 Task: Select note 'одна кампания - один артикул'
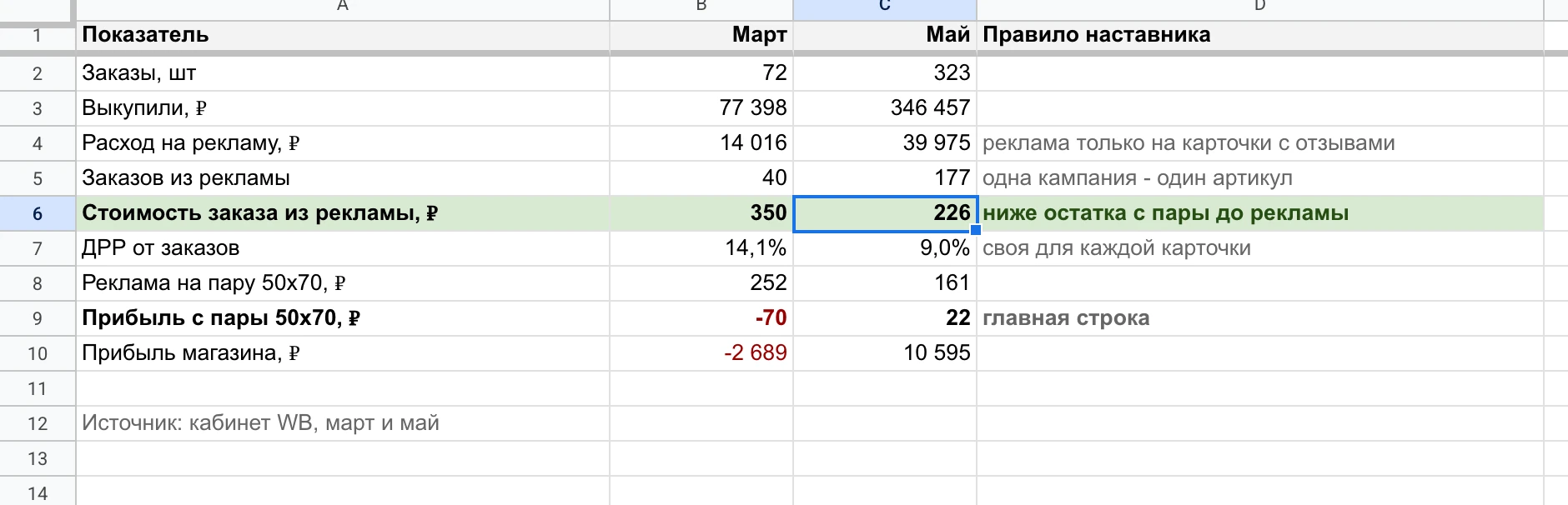tap(1260, 178)
